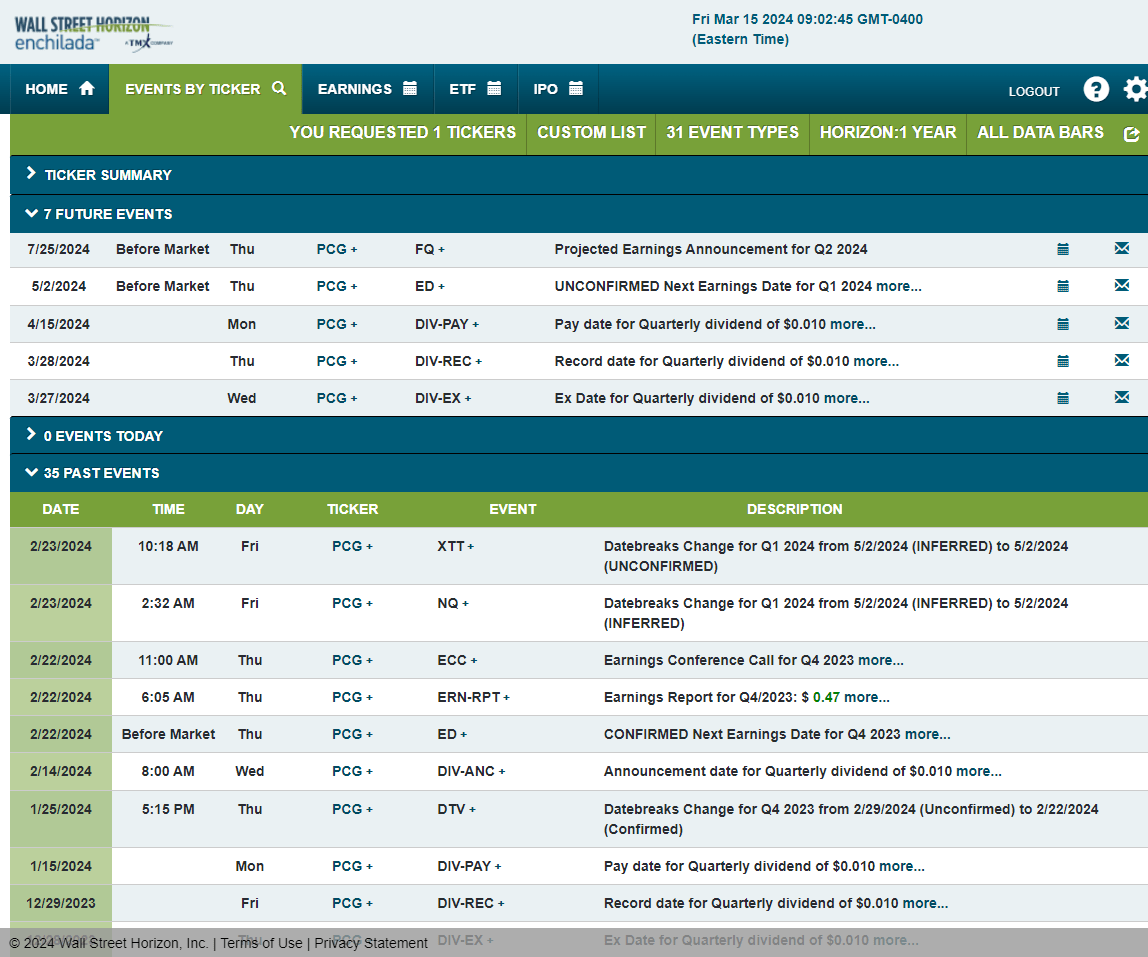Open the IPO tab
This screenshot has width=1148, height=957.
pyautogui.click(x=557, y=89)
